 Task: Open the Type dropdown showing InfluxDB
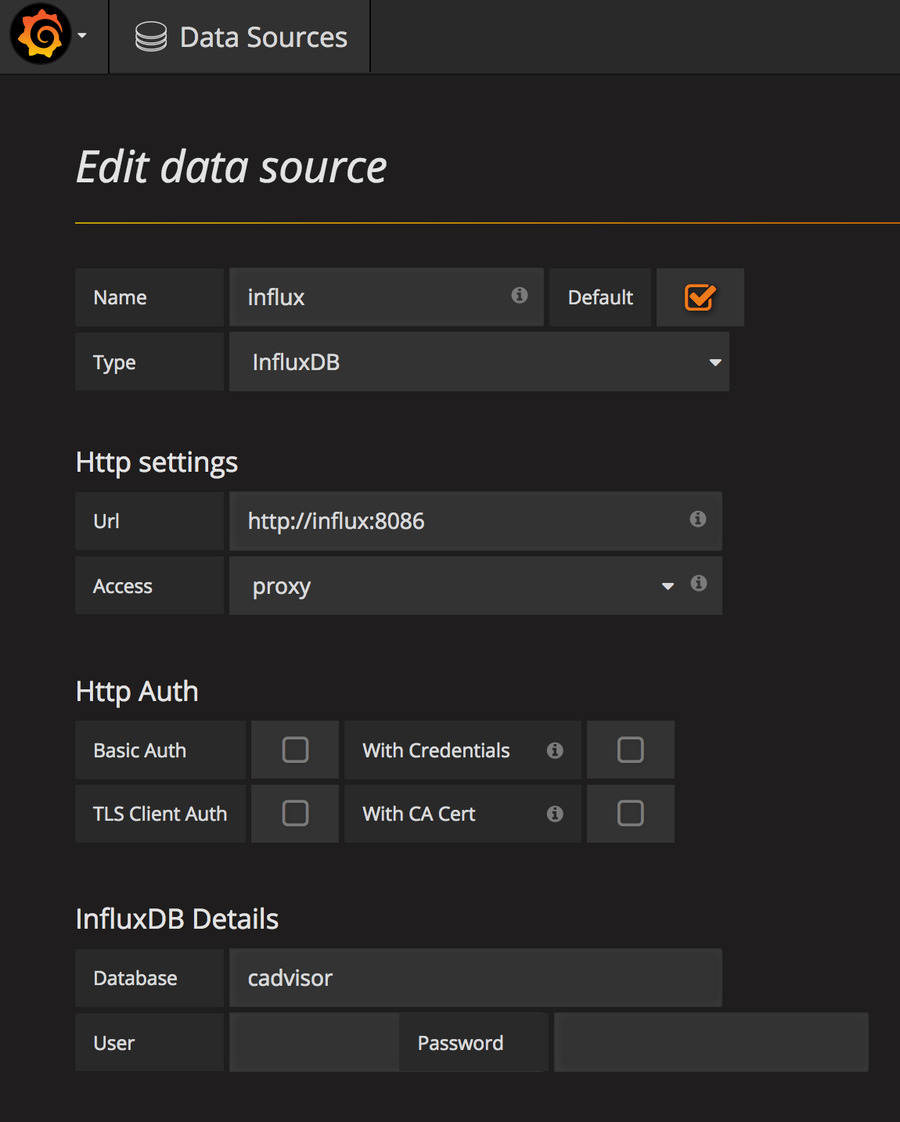(479, 362)
